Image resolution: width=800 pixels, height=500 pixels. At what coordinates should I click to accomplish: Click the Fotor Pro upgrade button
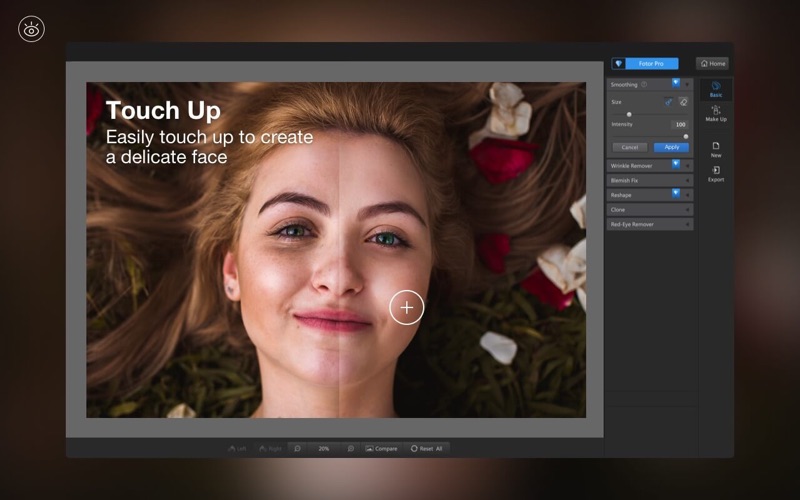coord(651,63)
